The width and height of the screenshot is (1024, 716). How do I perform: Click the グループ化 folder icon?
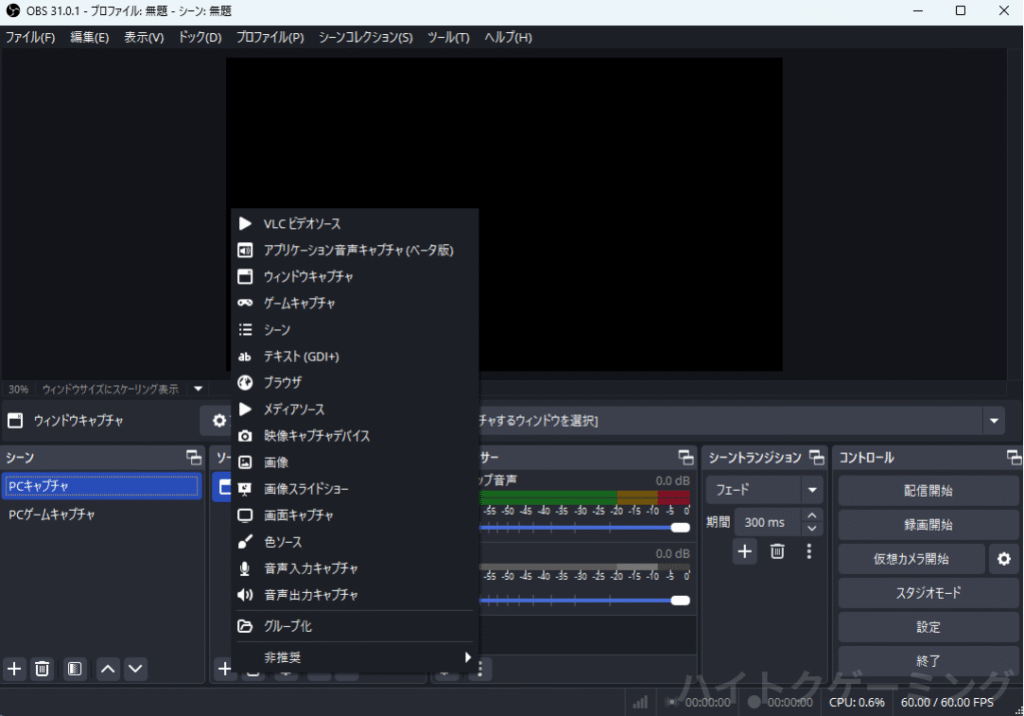(x=245, y=626)
